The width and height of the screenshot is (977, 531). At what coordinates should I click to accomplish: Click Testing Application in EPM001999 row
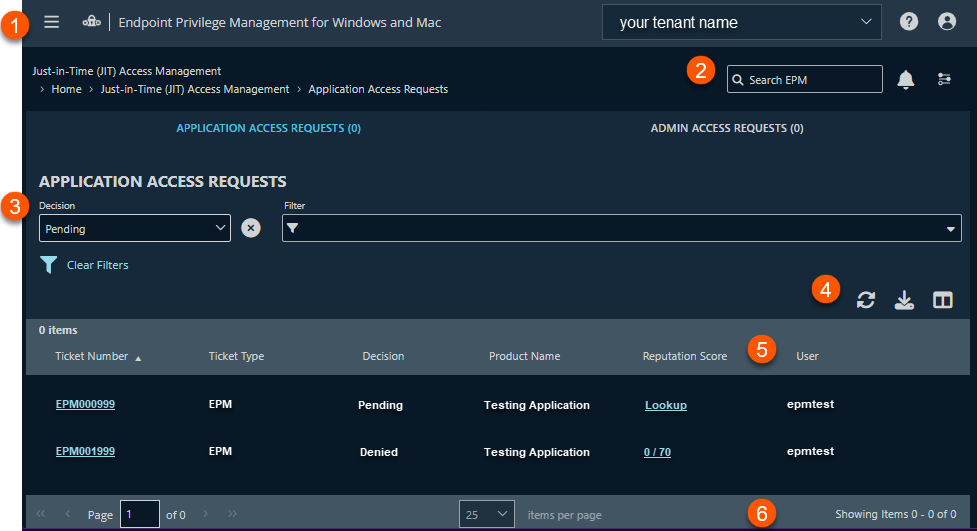536,452
